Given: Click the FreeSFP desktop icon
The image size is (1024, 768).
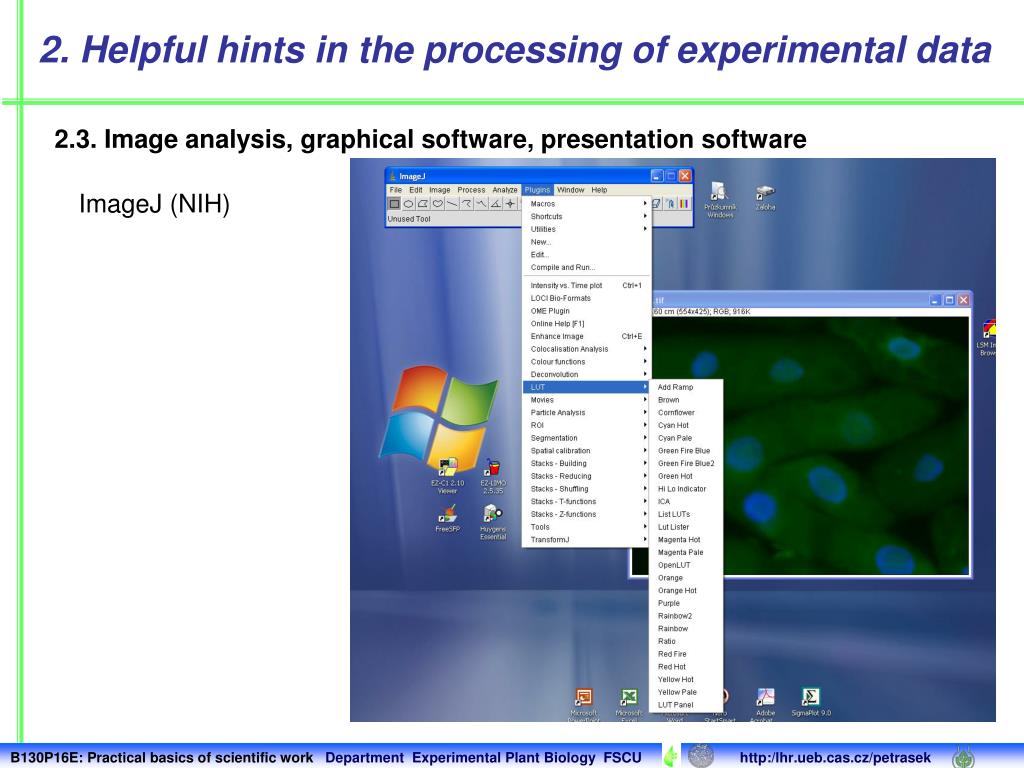Looking at the screenshot, I should [x=447, y=519].
